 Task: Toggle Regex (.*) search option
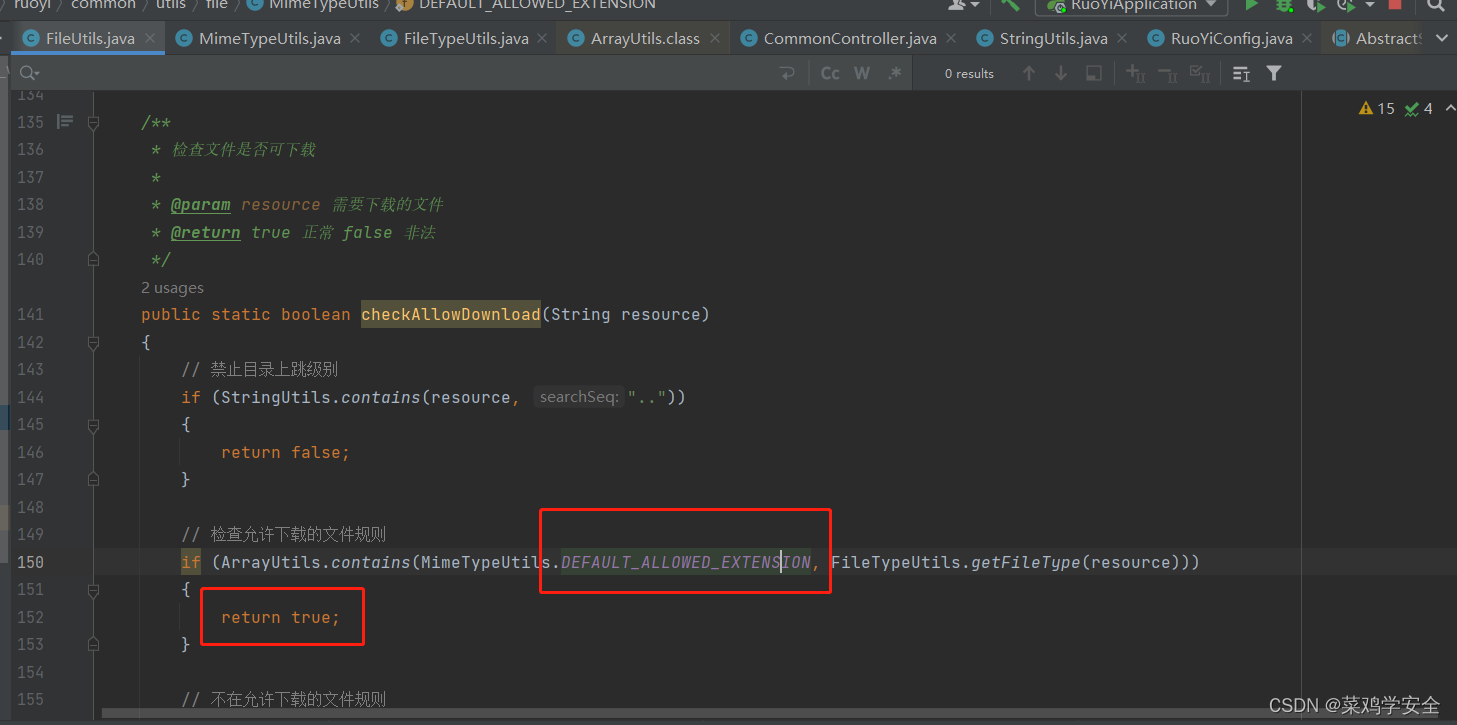(x=894, y=73)
